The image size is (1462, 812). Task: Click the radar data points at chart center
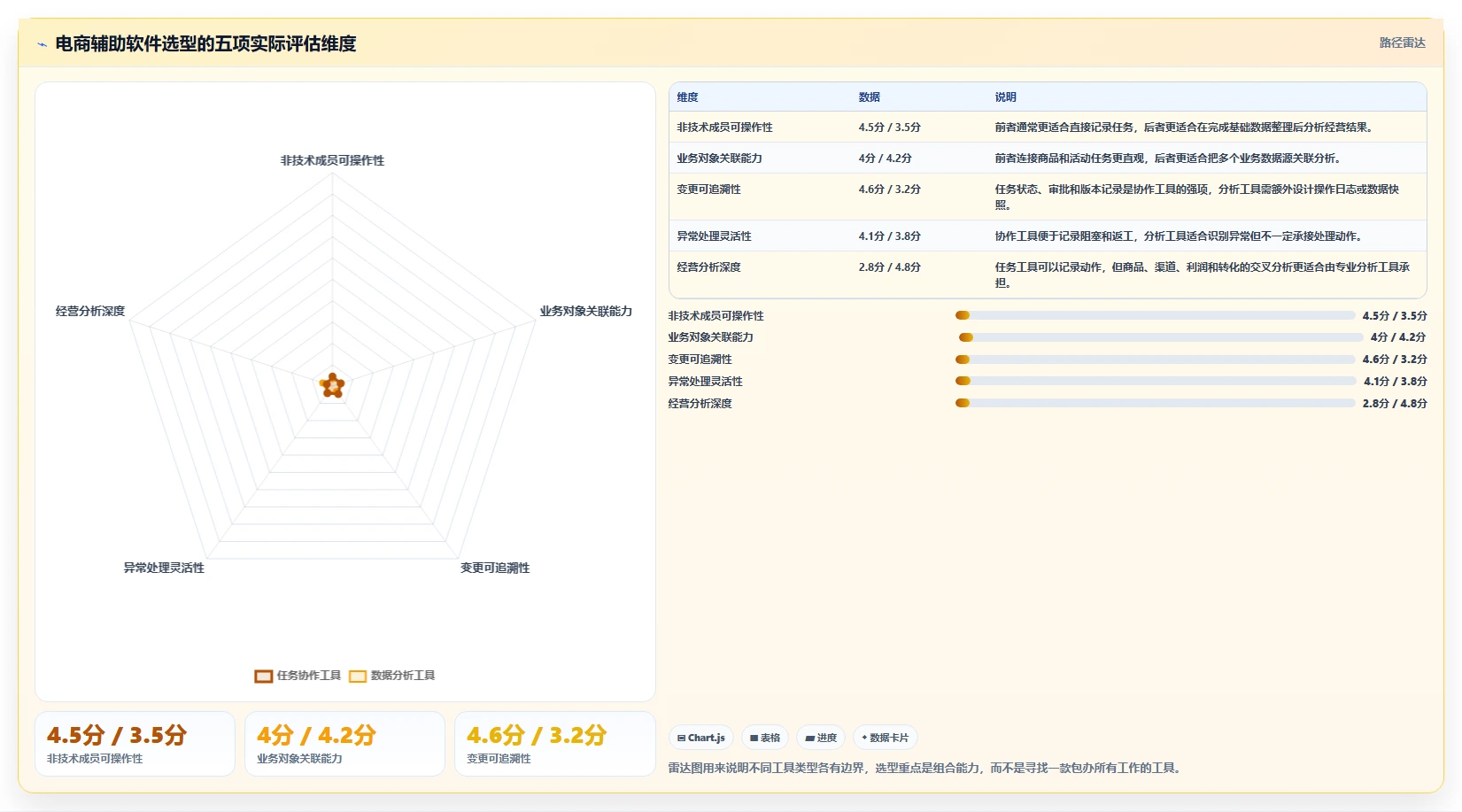pyautogui.click(x=332, y=385)
